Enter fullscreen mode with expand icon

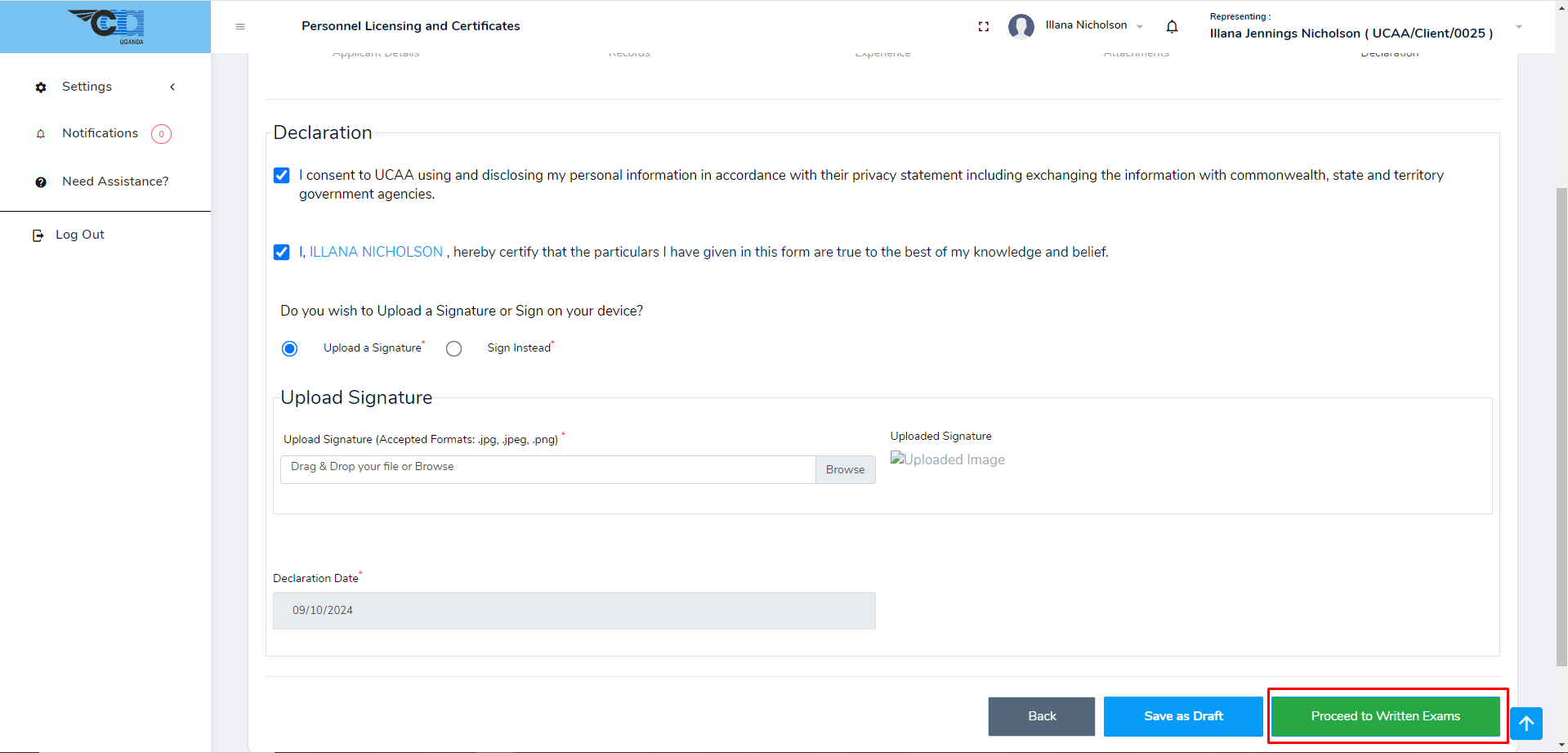[x=984, y=27]
